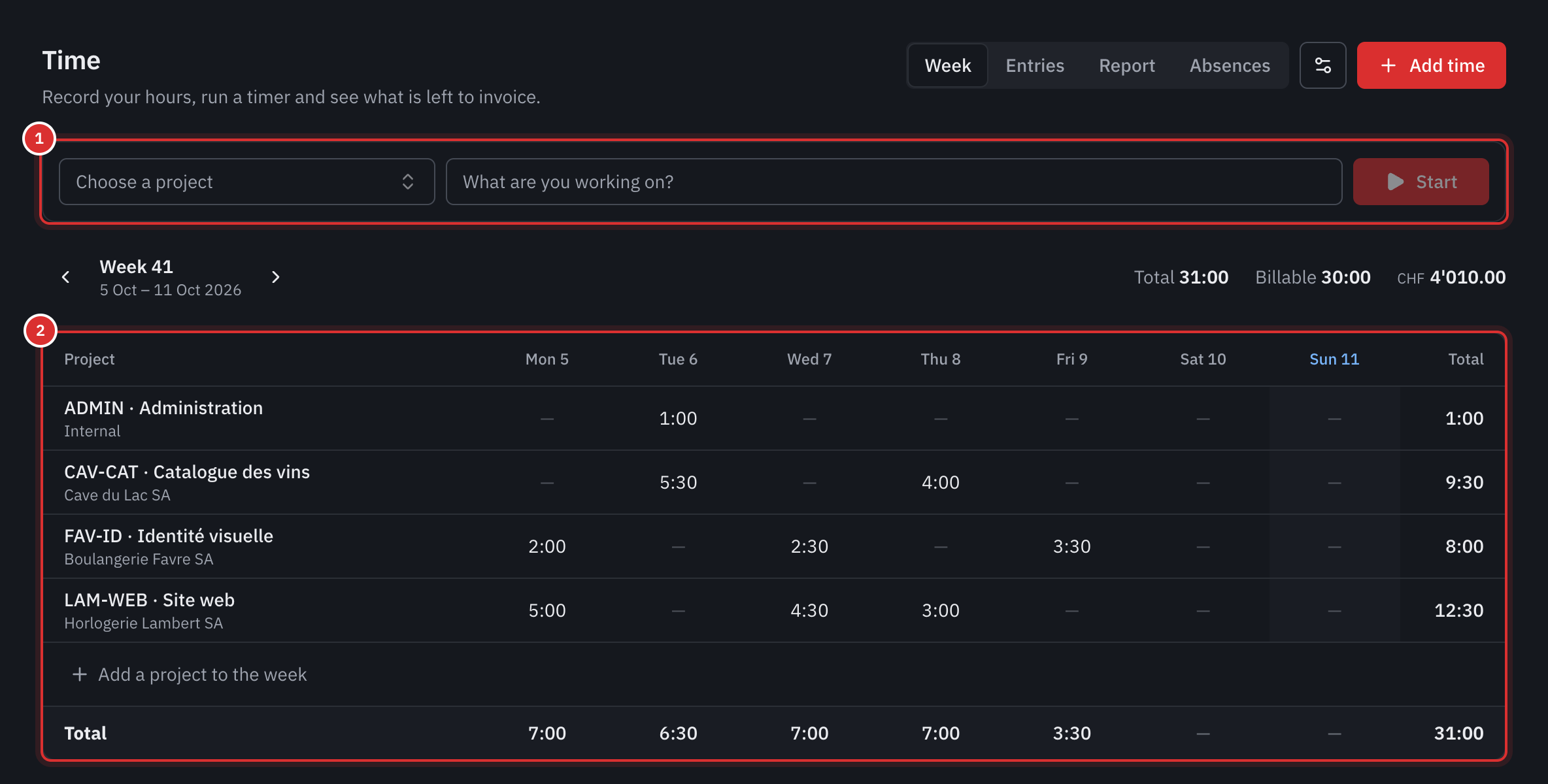The width and height of the screenshot is (1548, 784).
Task: Select the LAM-WEB · Site web row
Action: click(773, 610)
